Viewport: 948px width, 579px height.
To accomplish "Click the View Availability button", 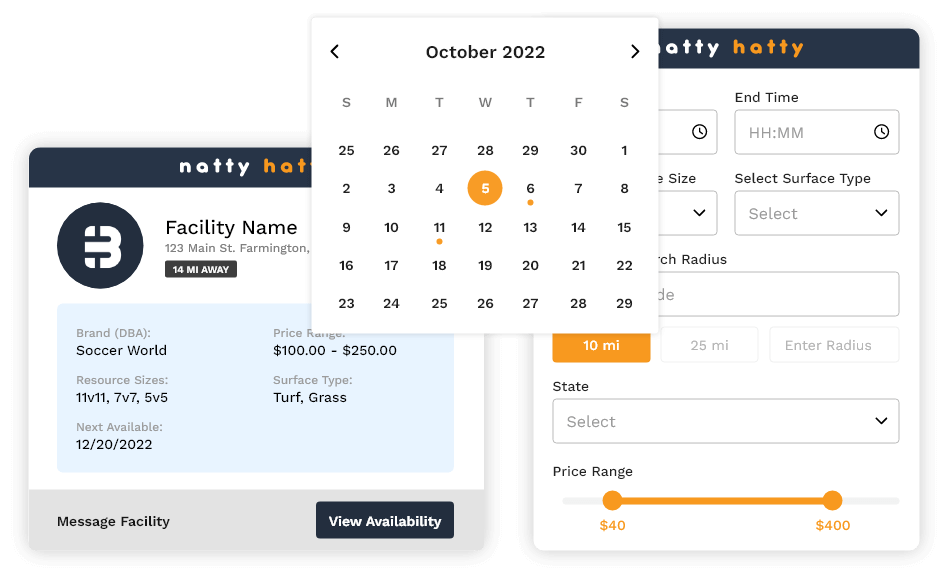I will (384, 521).
